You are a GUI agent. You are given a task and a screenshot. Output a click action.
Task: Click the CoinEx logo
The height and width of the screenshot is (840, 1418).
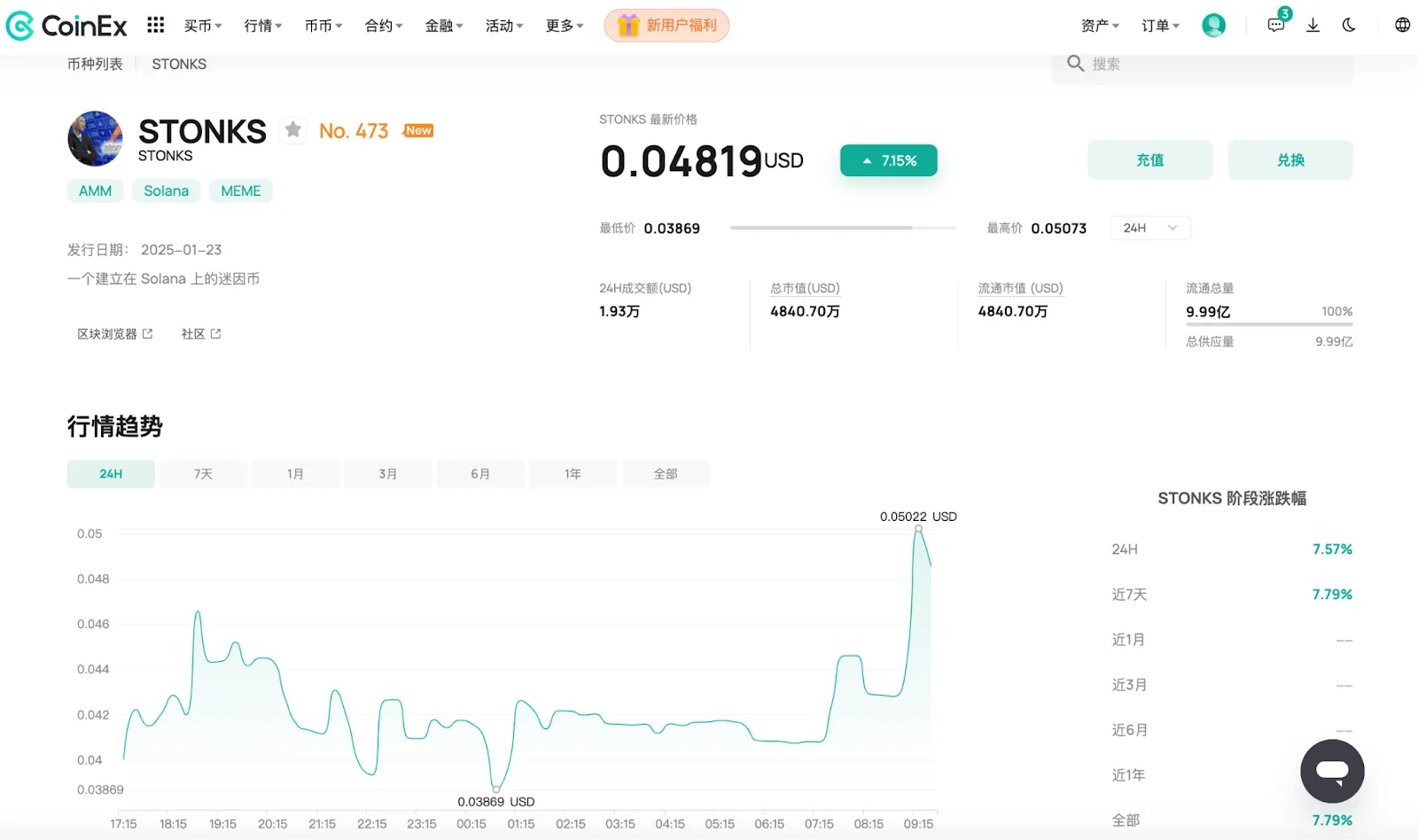tap(66, 26)
